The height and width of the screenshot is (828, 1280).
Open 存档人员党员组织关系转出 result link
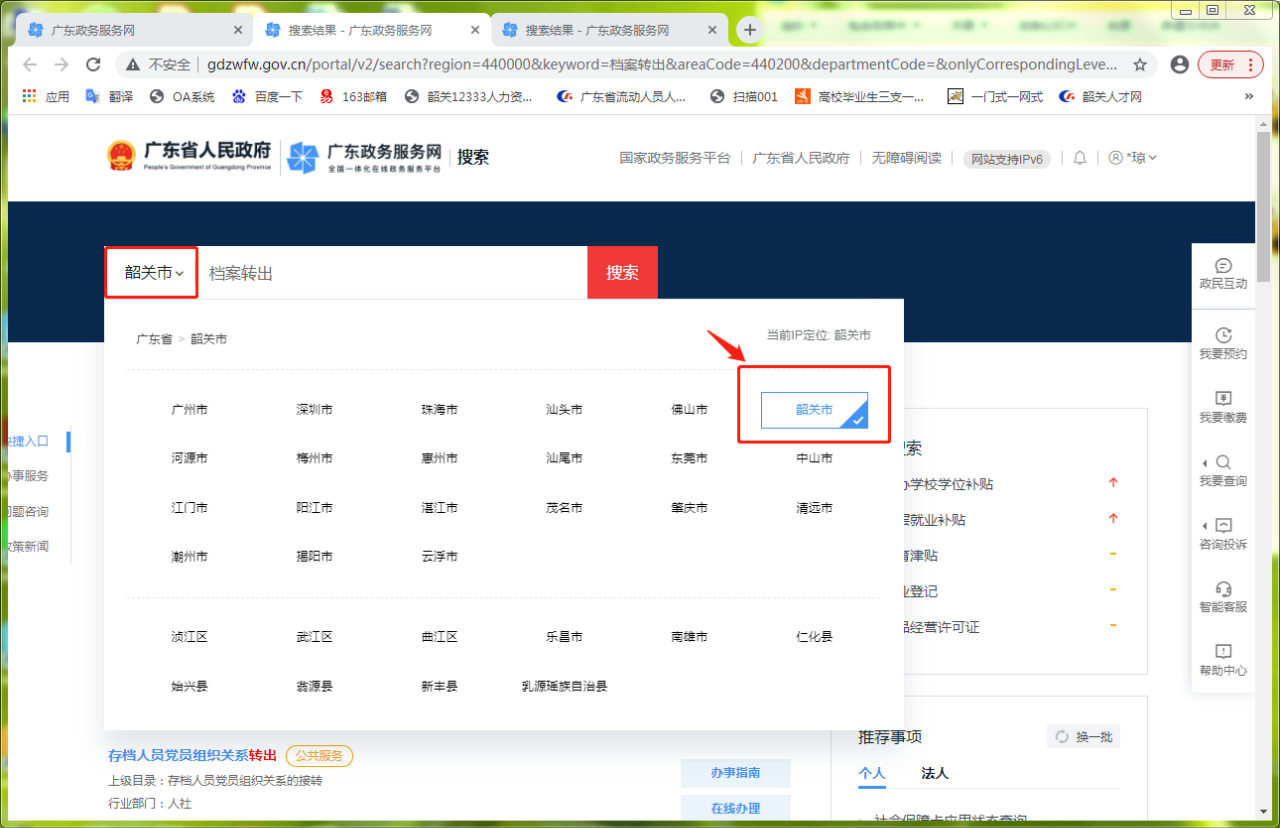click(192, 755)
